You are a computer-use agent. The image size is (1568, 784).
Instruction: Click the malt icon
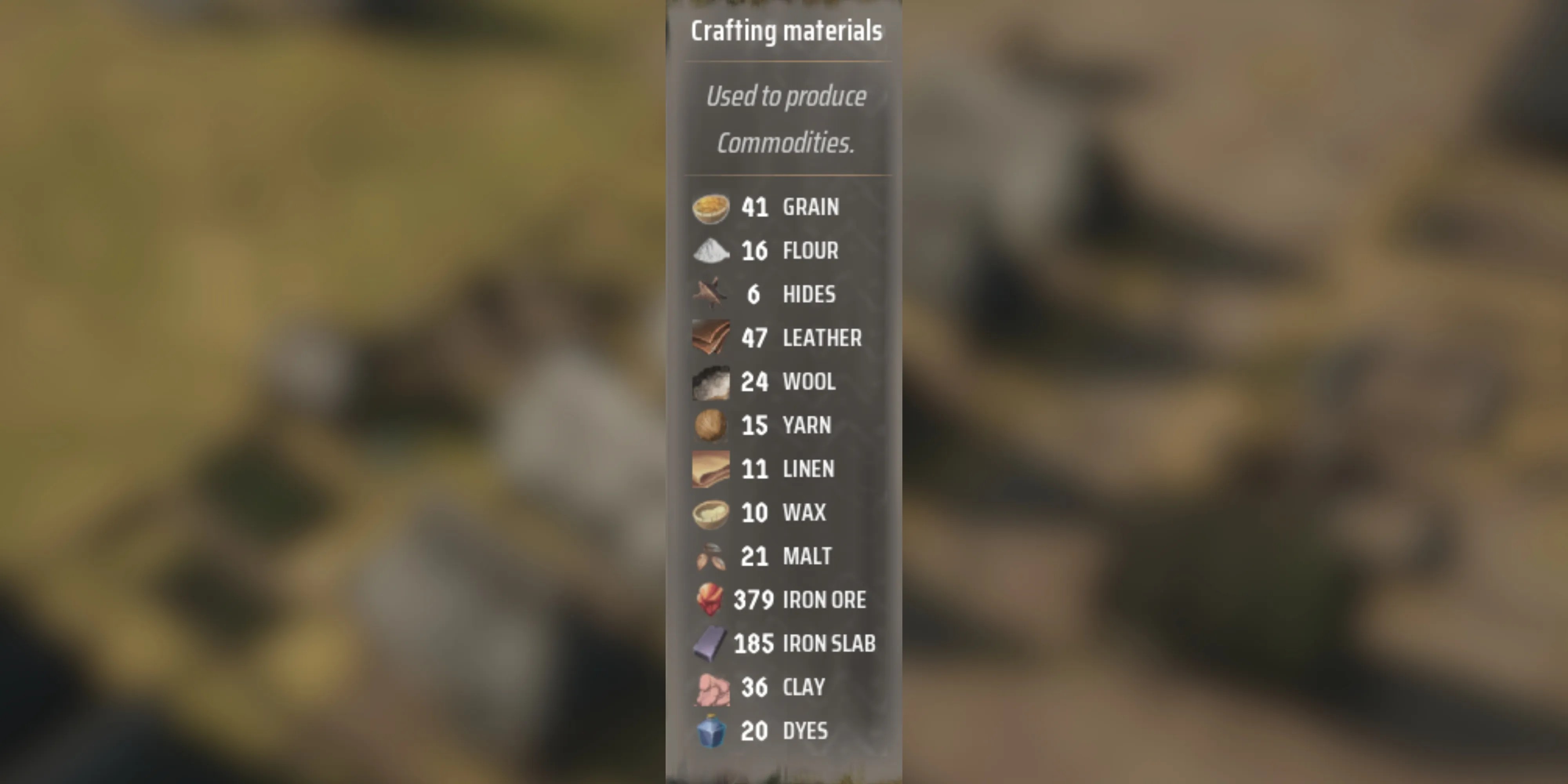click(x=710, y=556)
